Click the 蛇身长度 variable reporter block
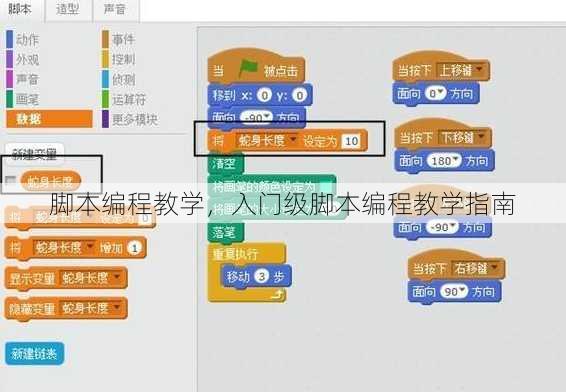Viewport: 566px width, 392px height. pyautogui.click(x=51, y=182)
